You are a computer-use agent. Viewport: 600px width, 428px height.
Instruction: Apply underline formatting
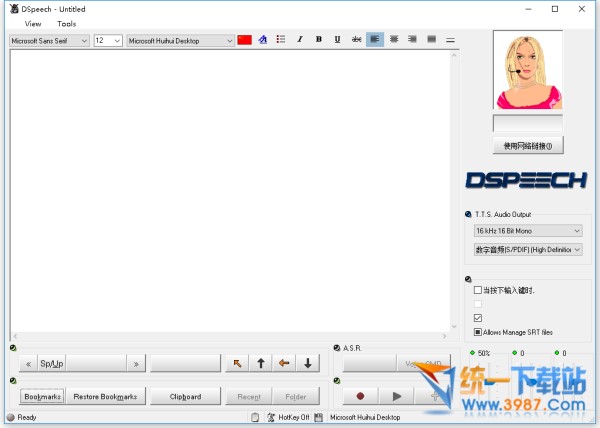[337, 39]
